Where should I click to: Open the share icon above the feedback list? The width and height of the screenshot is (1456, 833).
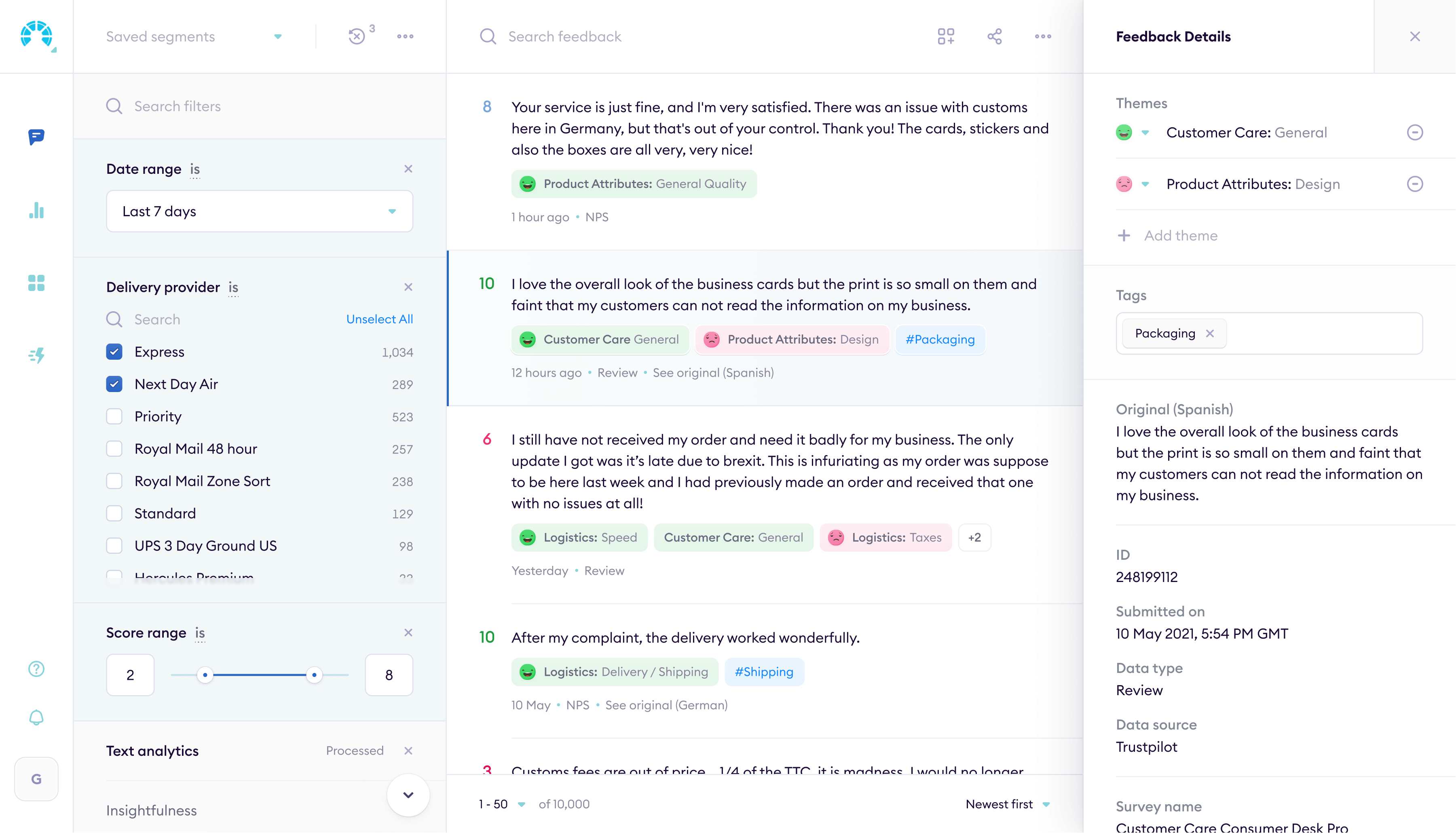pyautogui.click(x=994, y=36)
